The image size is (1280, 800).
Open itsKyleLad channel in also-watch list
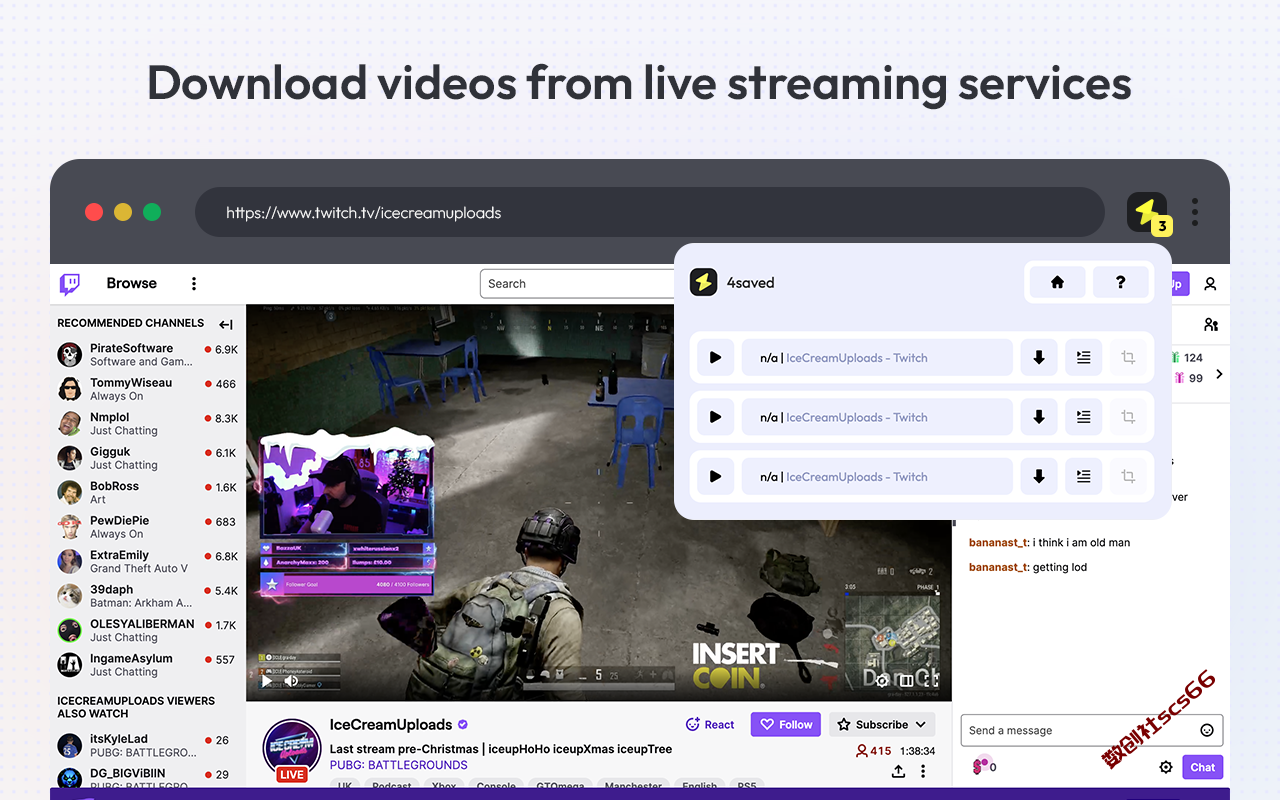click(x=148, y=746)
